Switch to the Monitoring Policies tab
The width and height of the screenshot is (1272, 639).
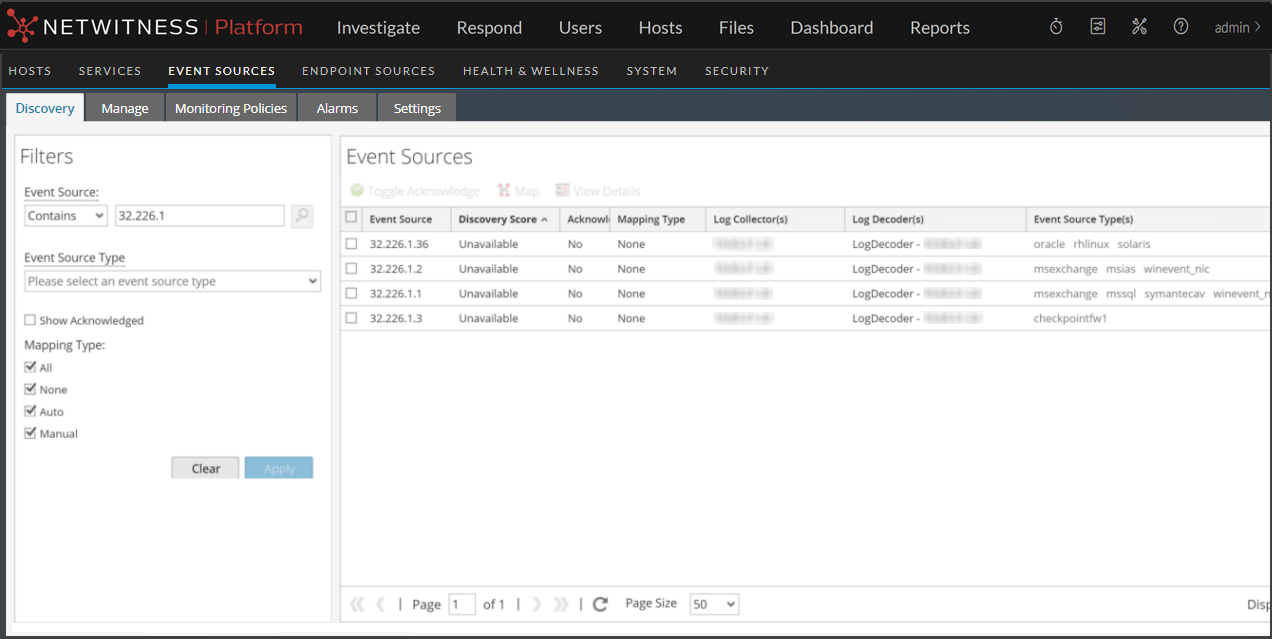231,108
